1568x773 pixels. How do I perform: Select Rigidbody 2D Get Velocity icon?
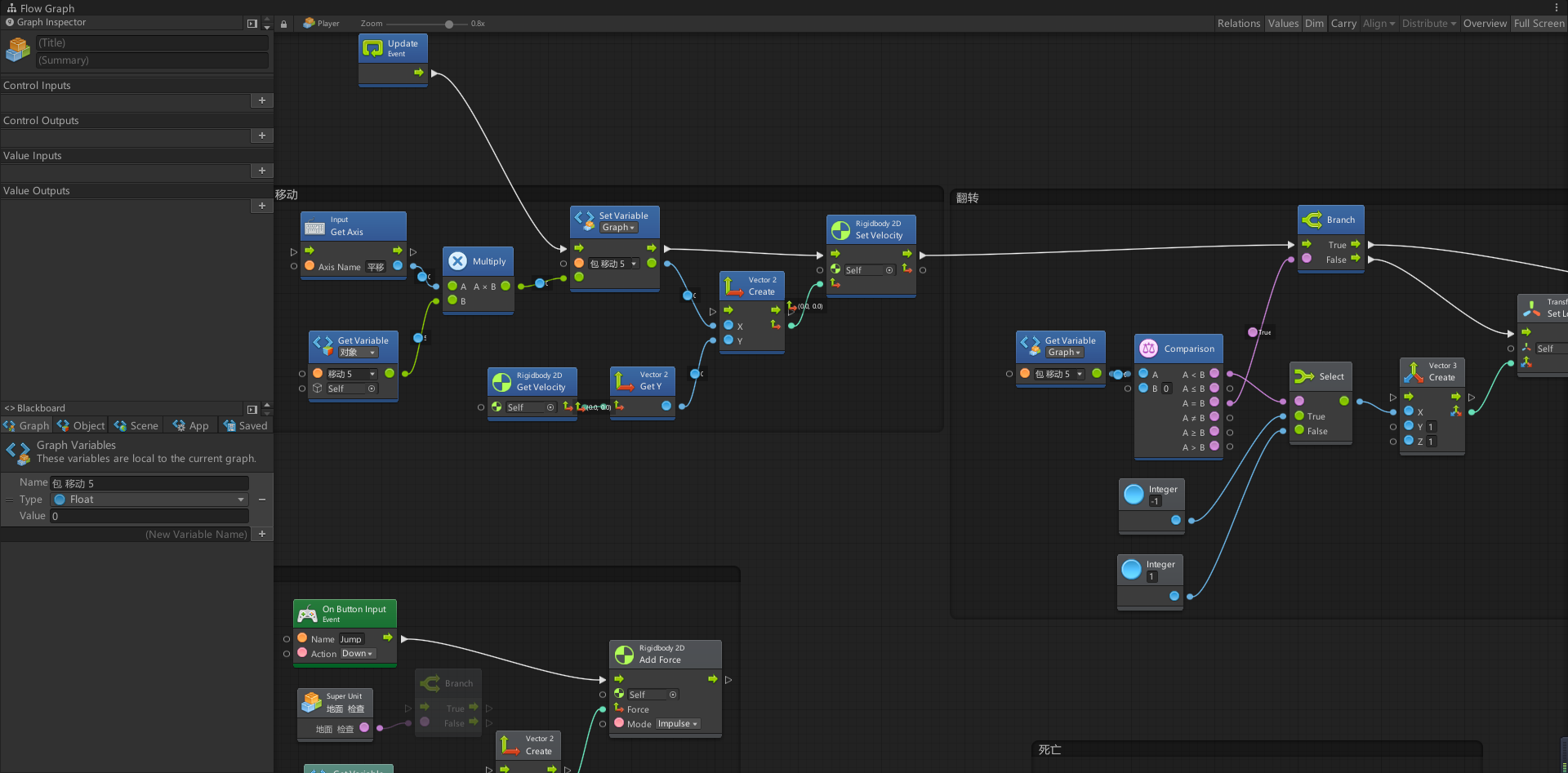(501, 381)
